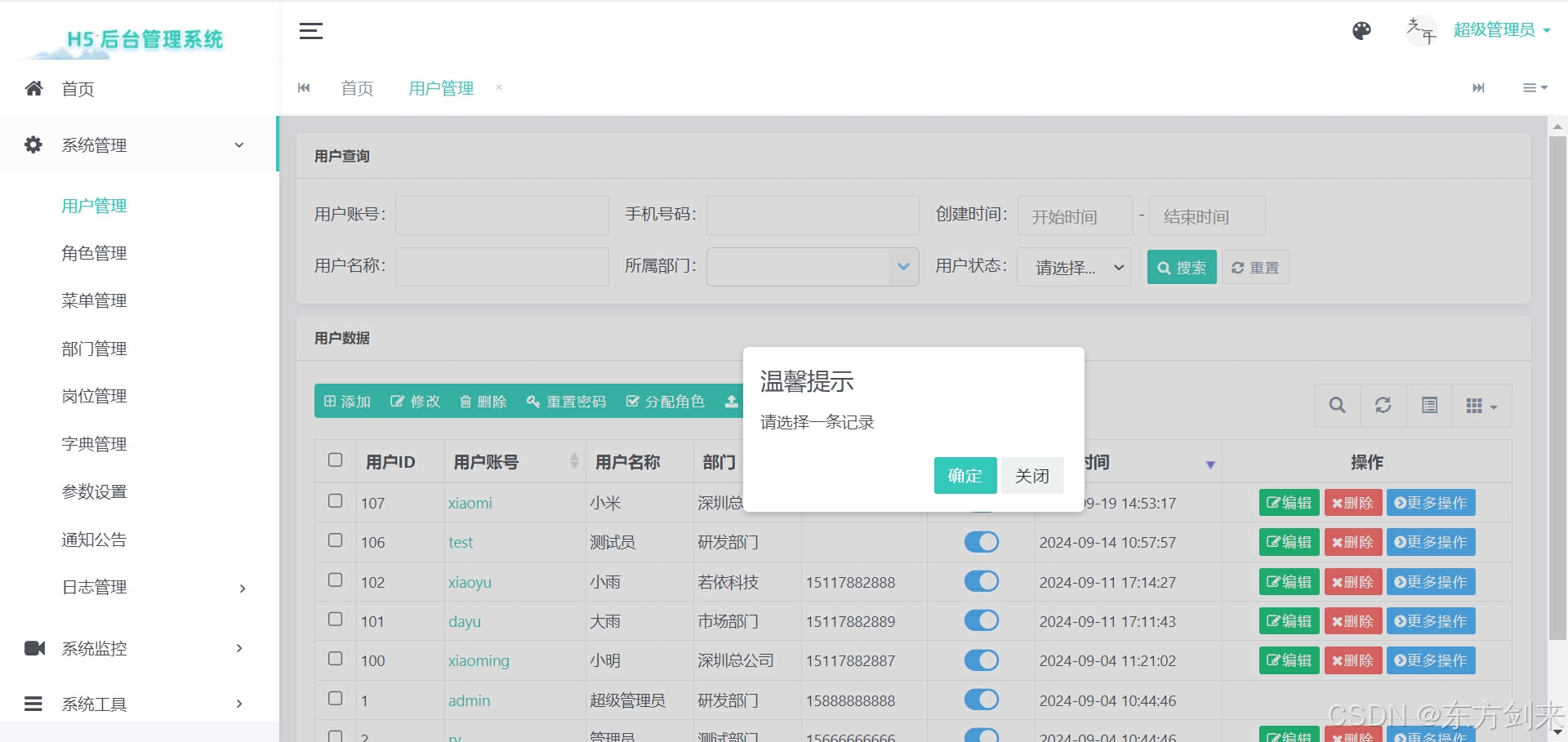This screenshot has width=1568, height=742.
Task: Click the 重置 reset button
Action: [1255, 267]
